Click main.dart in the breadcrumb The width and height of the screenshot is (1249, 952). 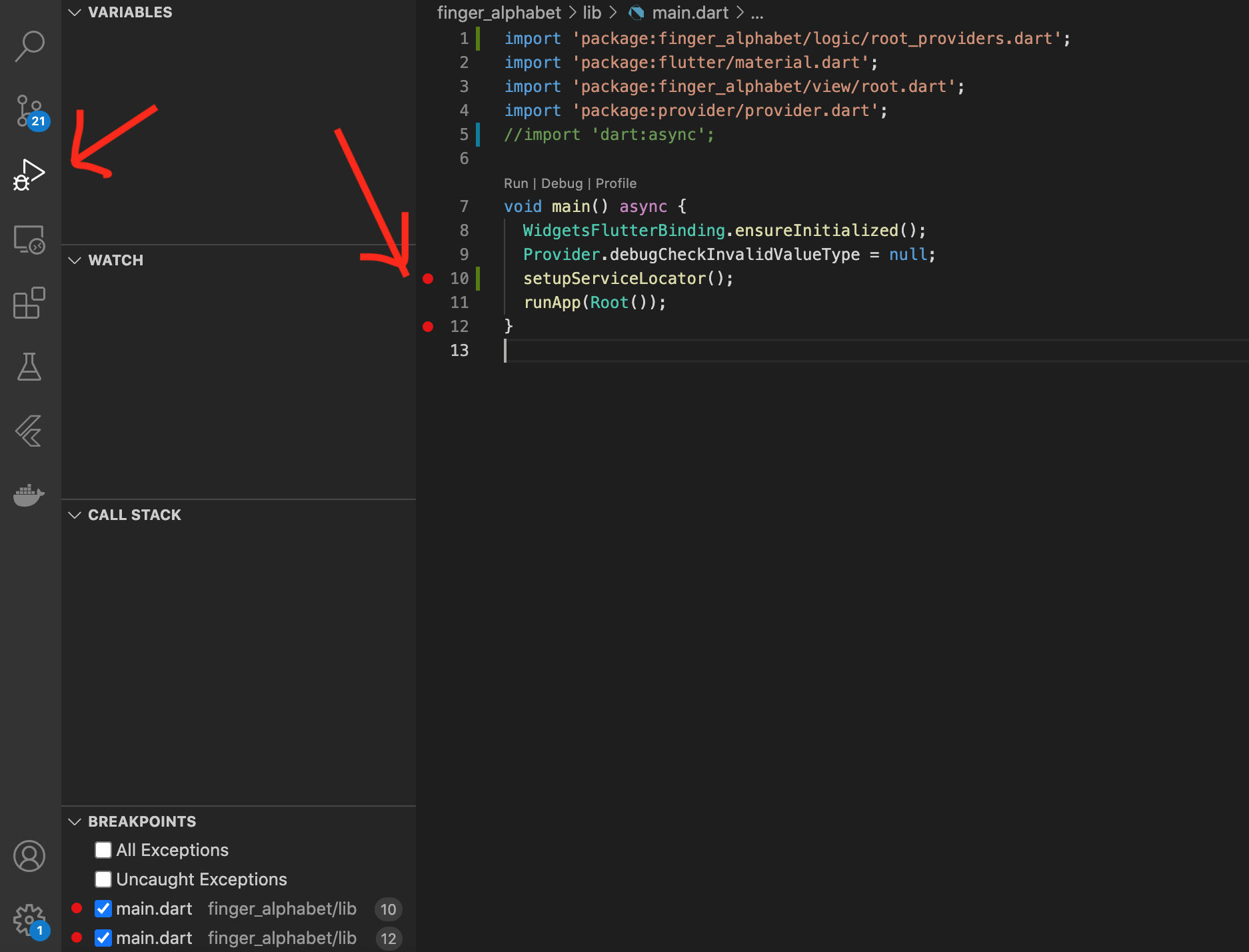tap(690, 13)
